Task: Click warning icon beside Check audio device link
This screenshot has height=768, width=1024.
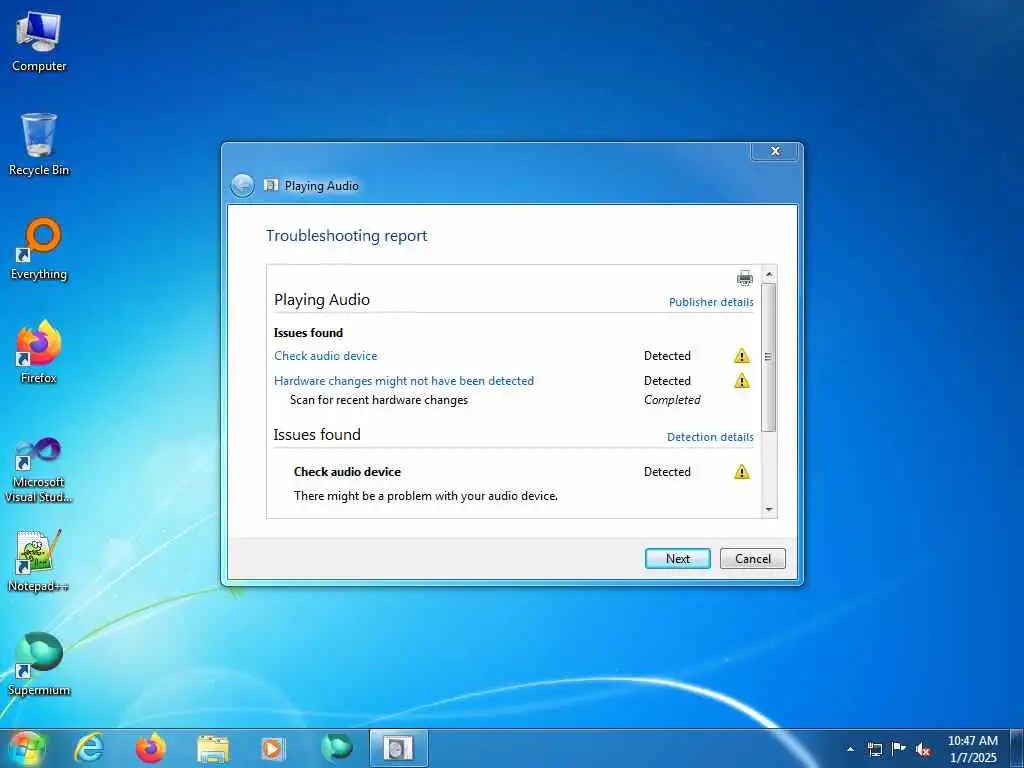Action: click(x=742, y=356)
